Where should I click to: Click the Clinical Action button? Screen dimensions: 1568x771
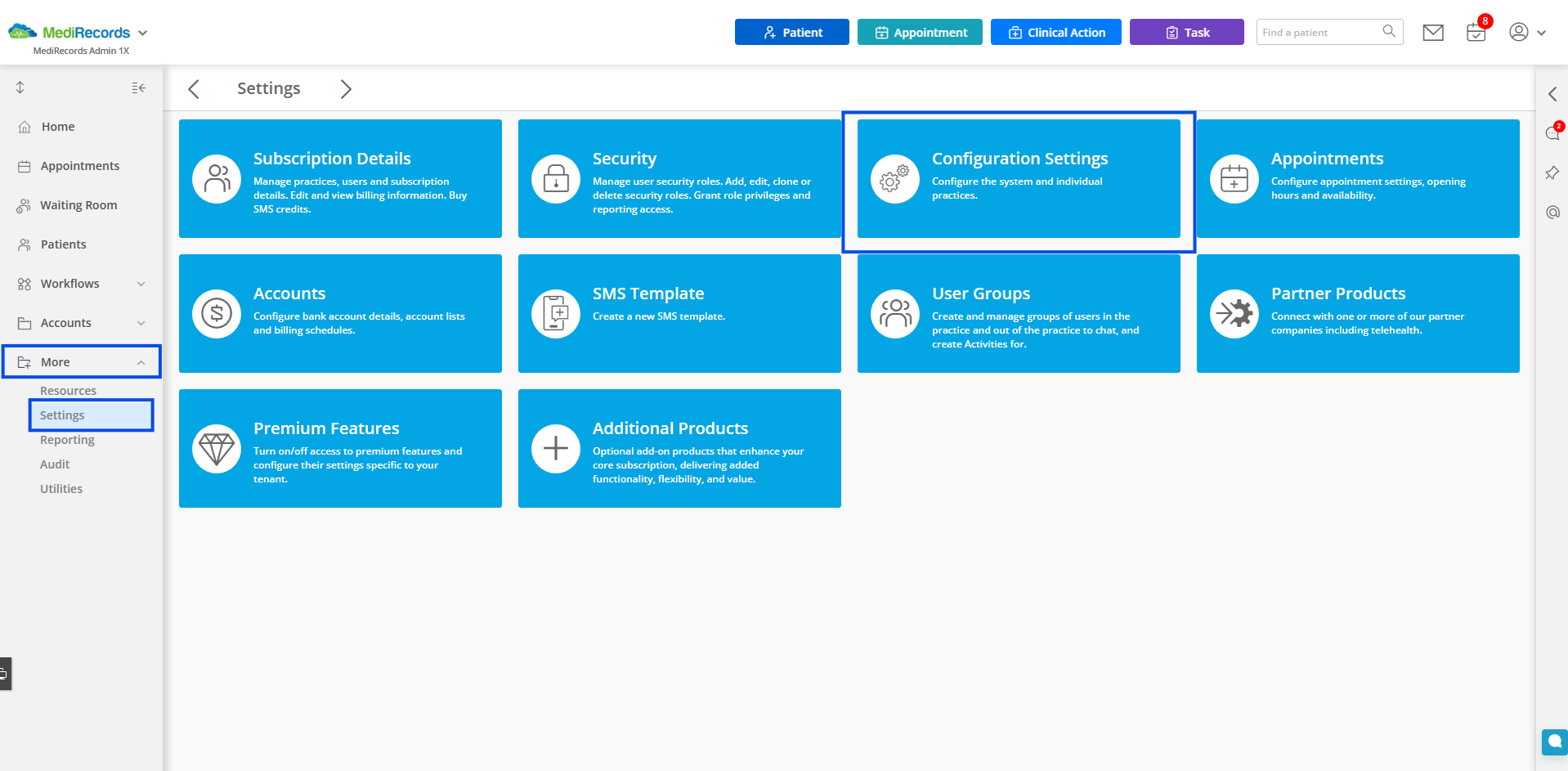pos(1055,33)
